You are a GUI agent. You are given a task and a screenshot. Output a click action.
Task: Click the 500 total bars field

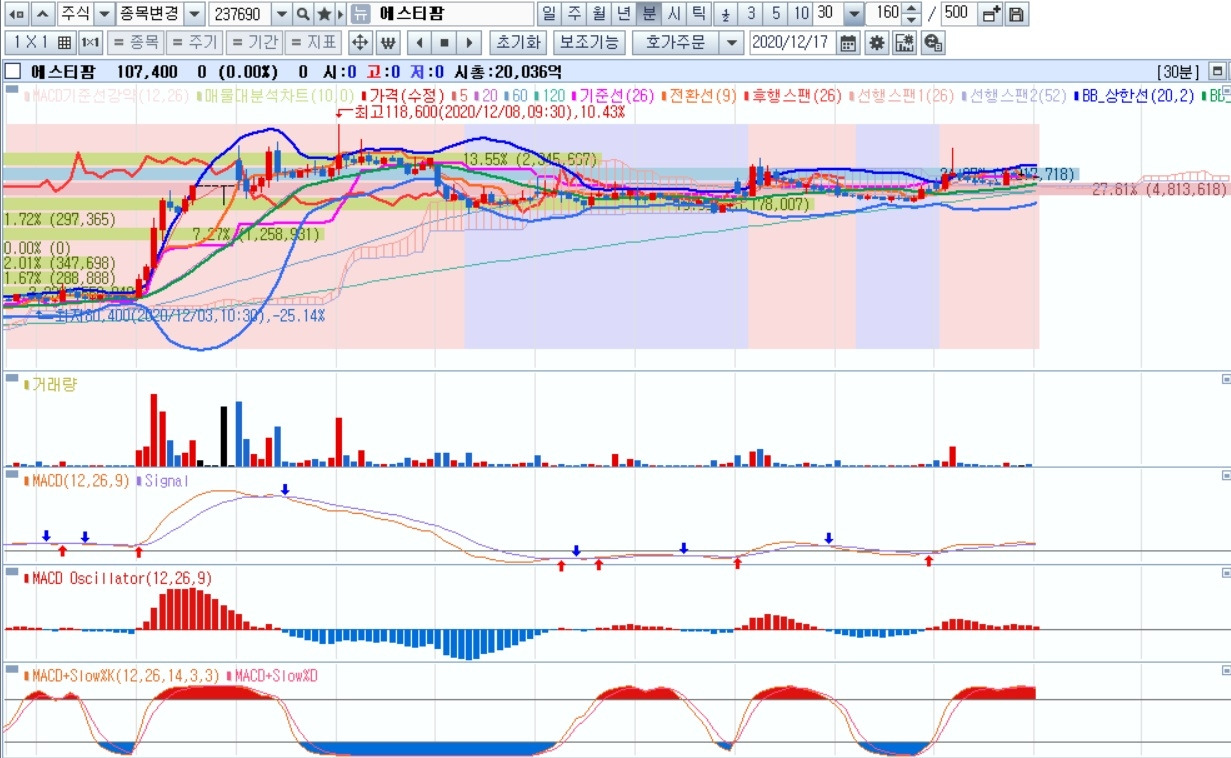[x=957, y=14]
